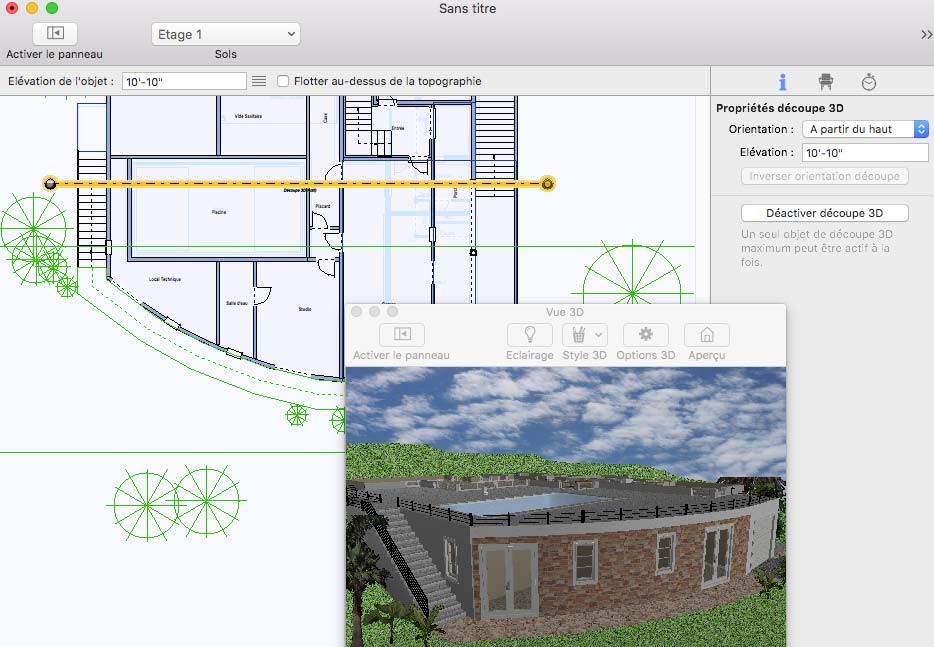
Task: Open the blue info inspector icon
Action: [783, 81]
